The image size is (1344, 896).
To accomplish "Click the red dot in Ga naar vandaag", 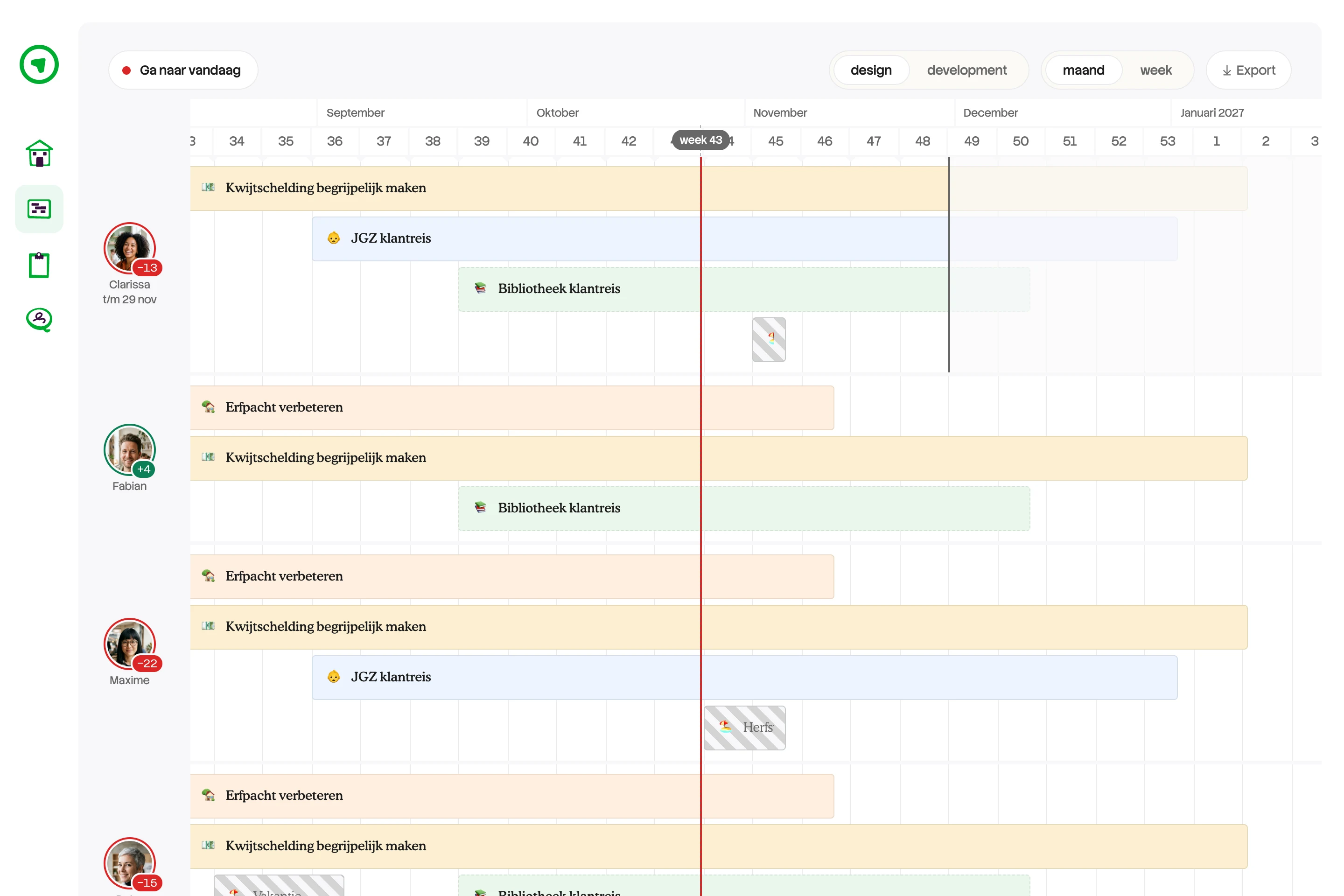I will (x=126, y=70).
